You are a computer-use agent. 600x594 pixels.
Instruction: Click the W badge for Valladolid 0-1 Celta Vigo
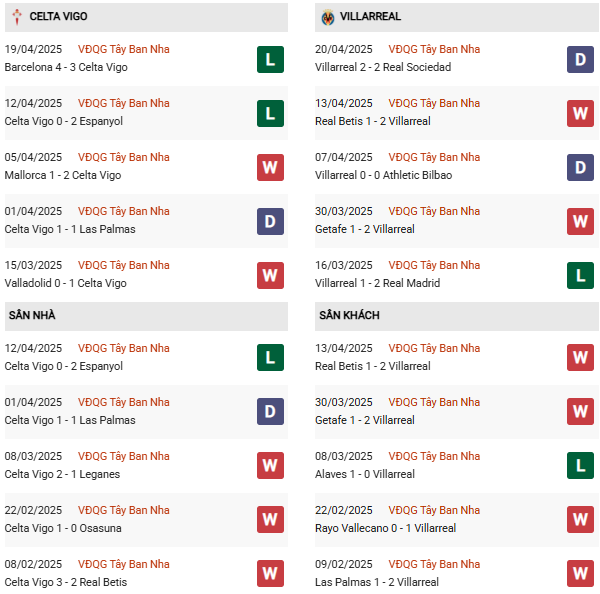[x=270, y=275]
